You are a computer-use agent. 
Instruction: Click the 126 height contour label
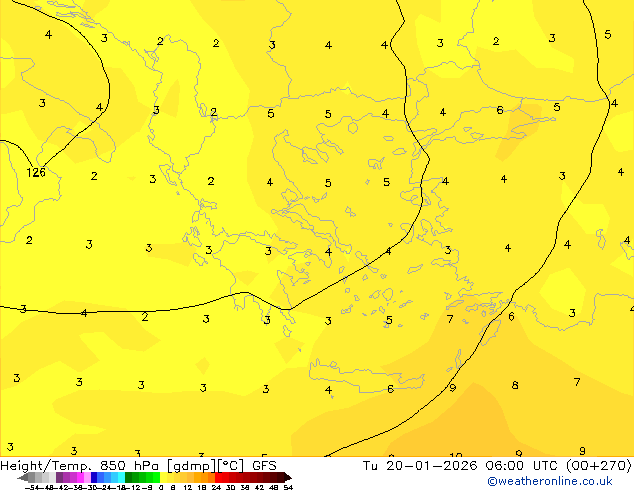(36, 173)
